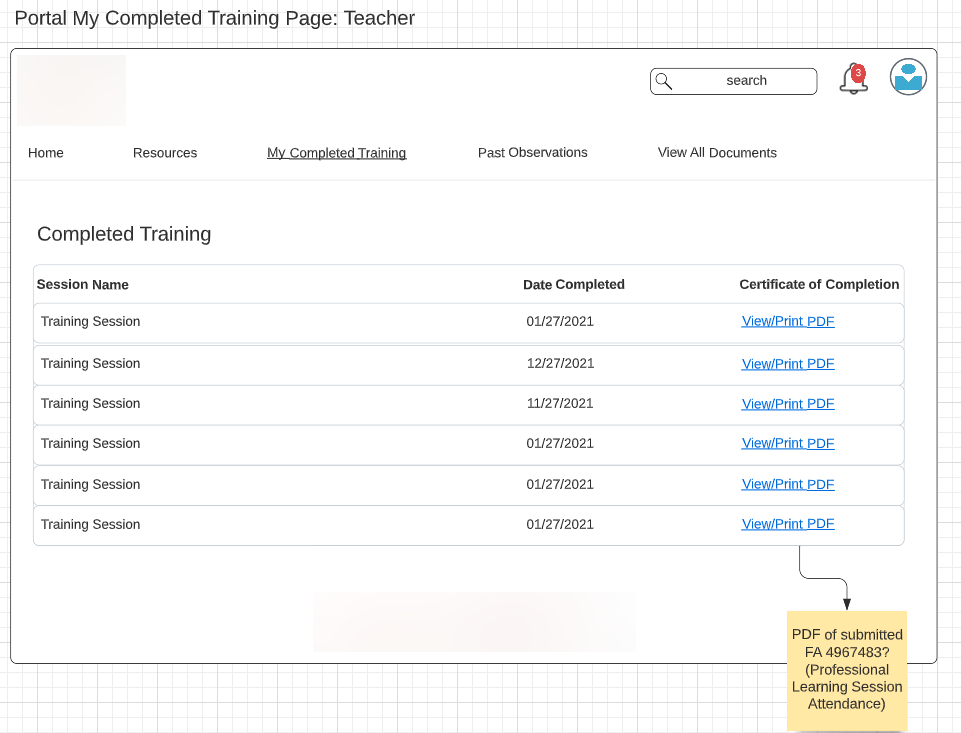Open View/Print PDF for 12/27/2021 session
Screen dimensions: 961x733
[788, 364]
